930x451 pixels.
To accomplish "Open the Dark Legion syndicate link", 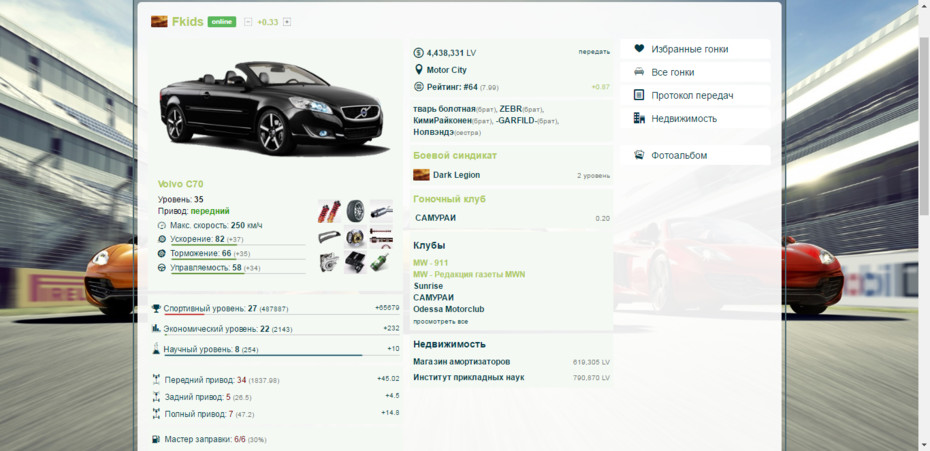I will [456, 175].
